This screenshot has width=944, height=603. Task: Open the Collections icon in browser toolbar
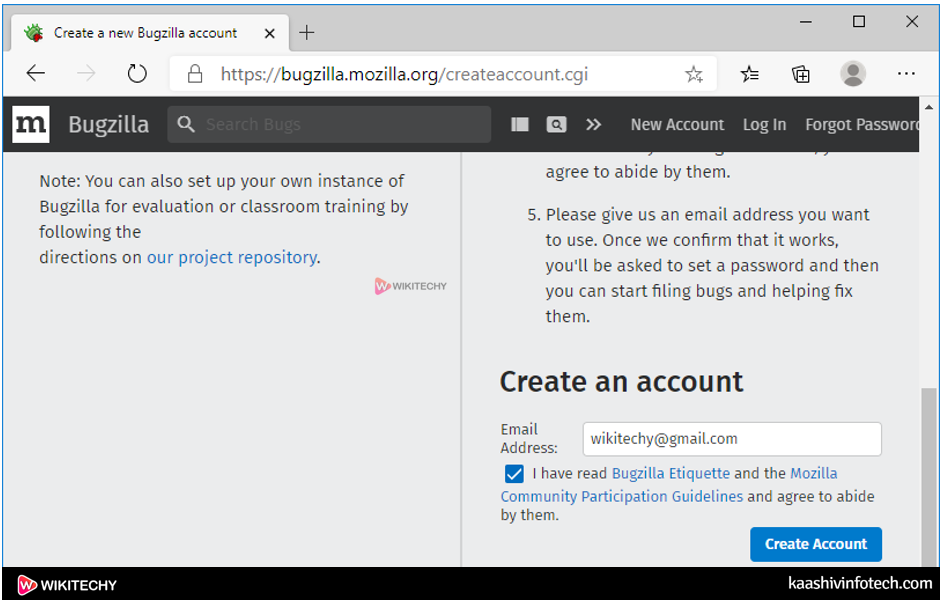[801, 74]
